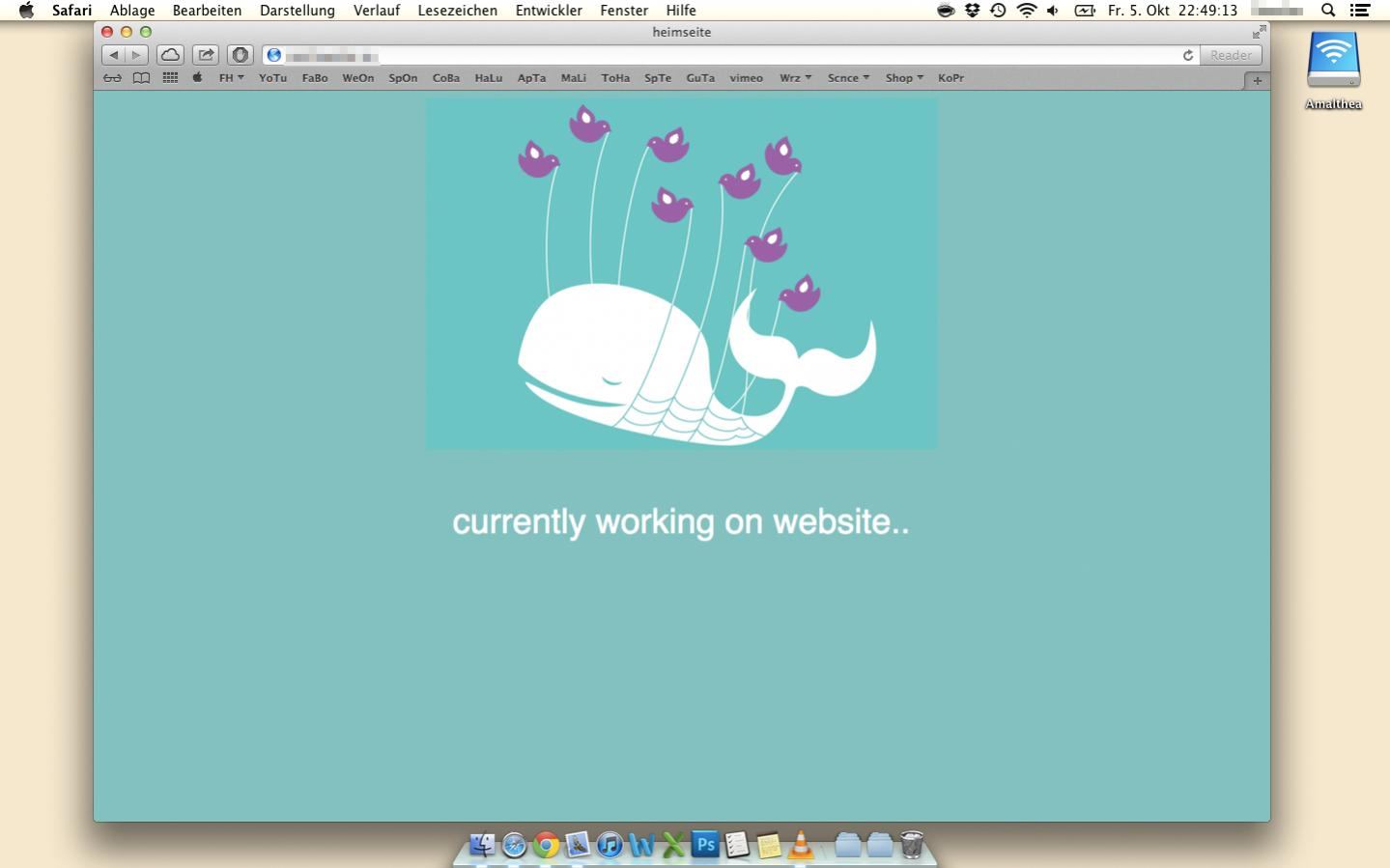Open Microsoft Excel from the Dock
Viewport: 1390px width, 868px height.
(x=673, y=845)
